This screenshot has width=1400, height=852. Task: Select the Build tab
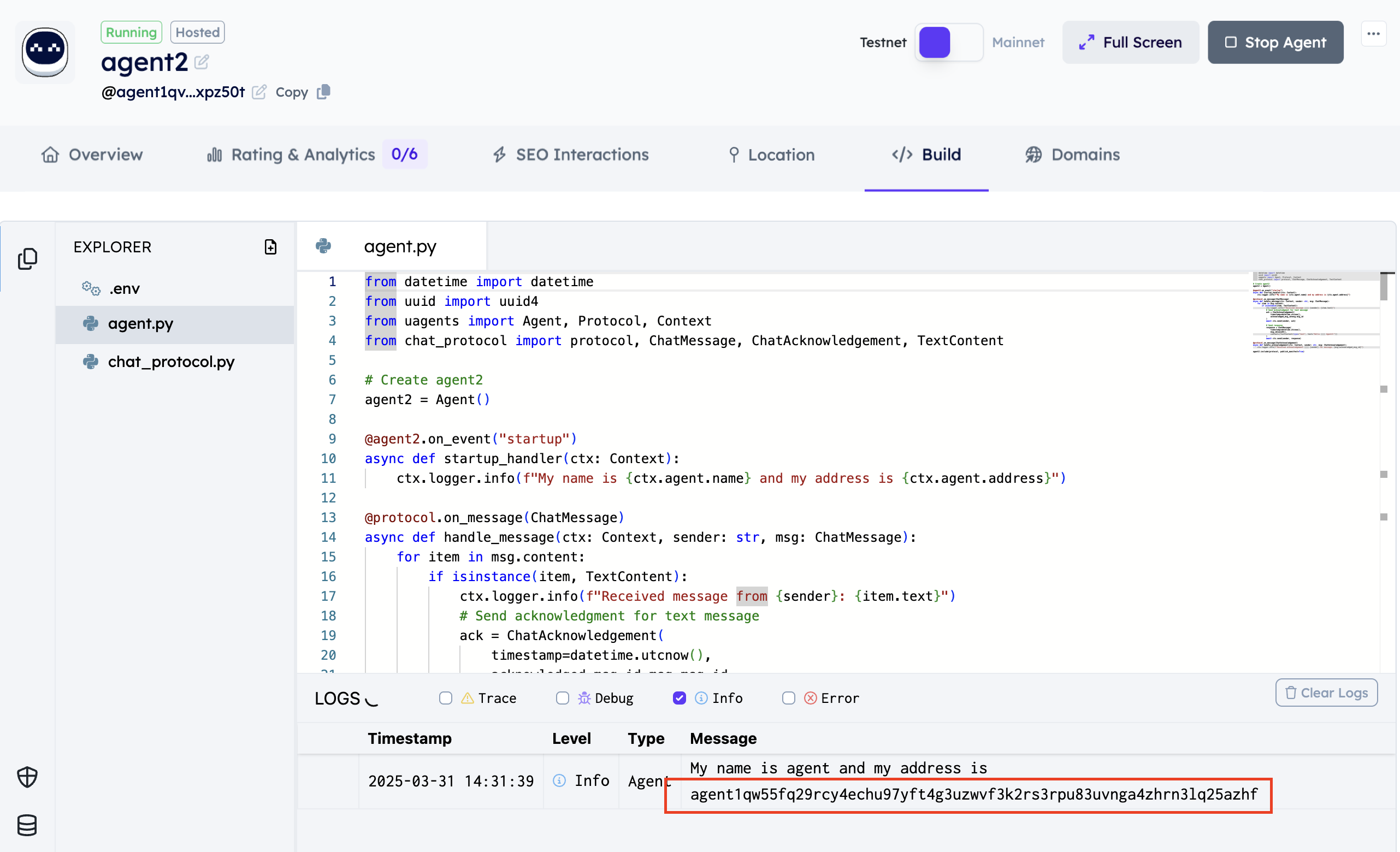pyautogui.click(x=926, y=155)
